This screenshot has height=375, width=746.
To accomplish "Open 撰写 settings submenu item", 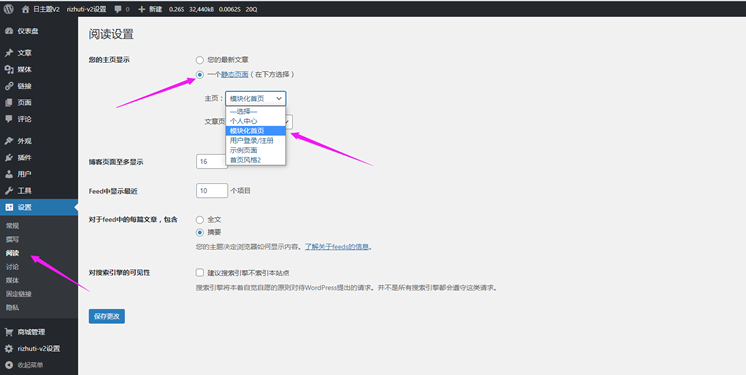I will pyautogui.click(x=12, y=239).
